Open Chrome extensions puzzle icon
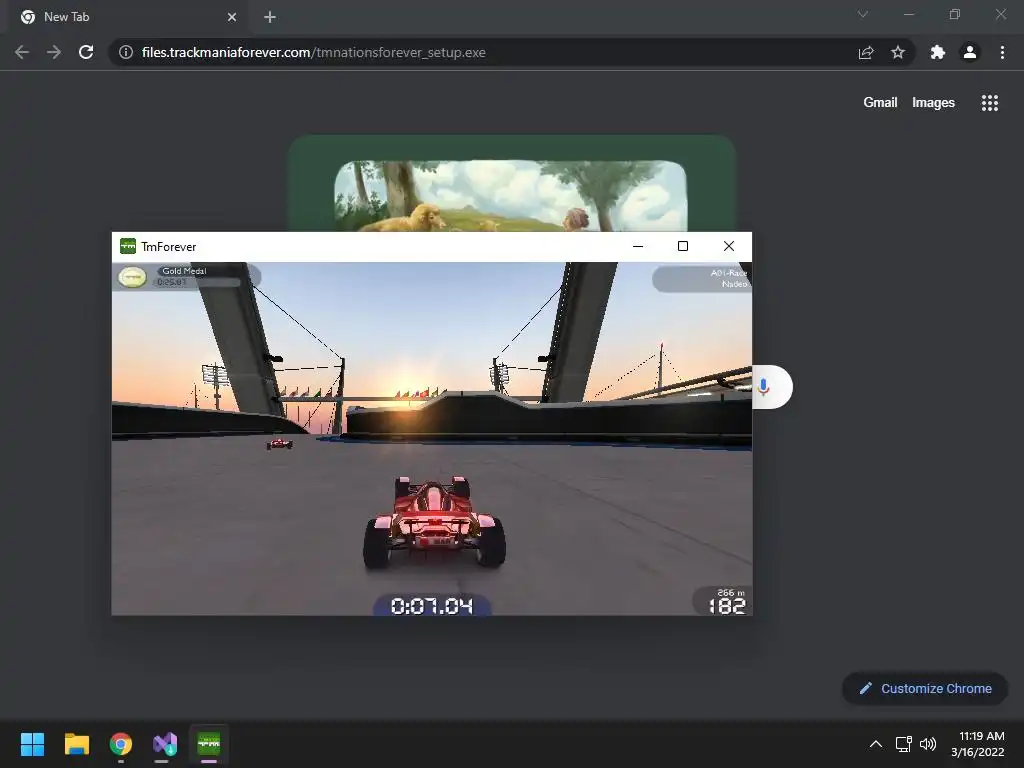 [938, 52]
